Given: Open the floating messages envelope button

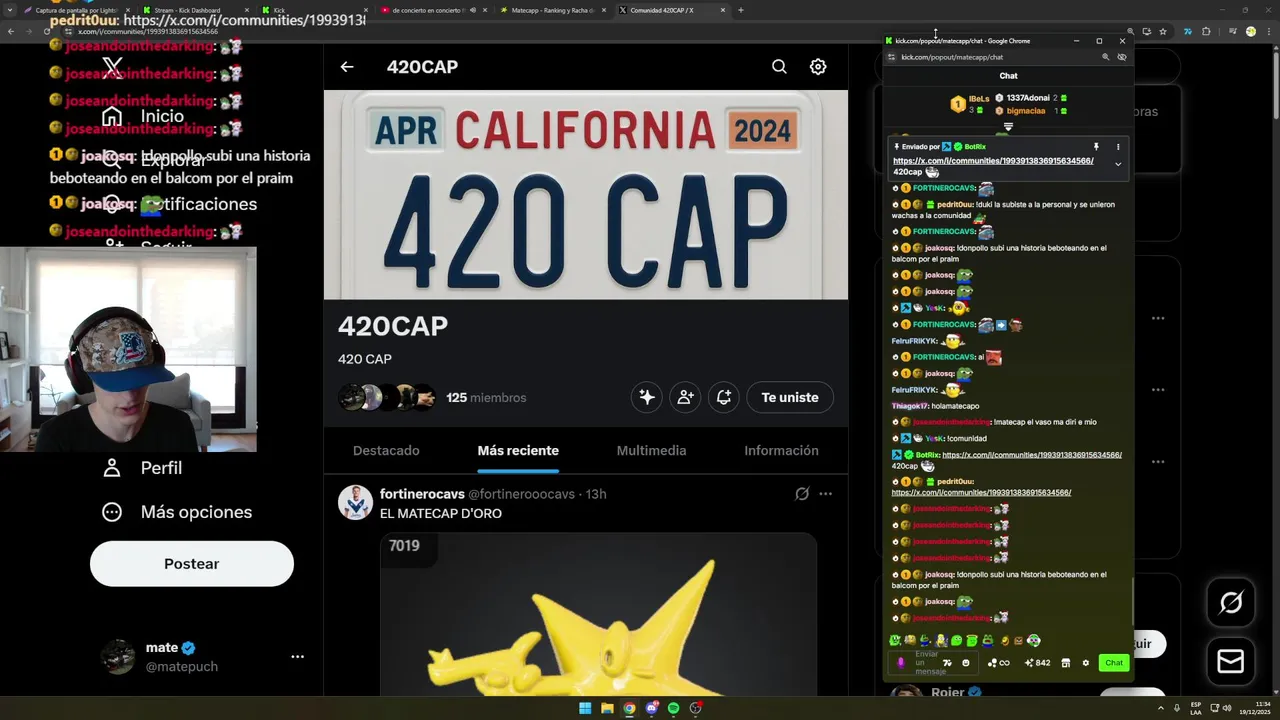Looking at the screenshot, I should coord(1231,661).
